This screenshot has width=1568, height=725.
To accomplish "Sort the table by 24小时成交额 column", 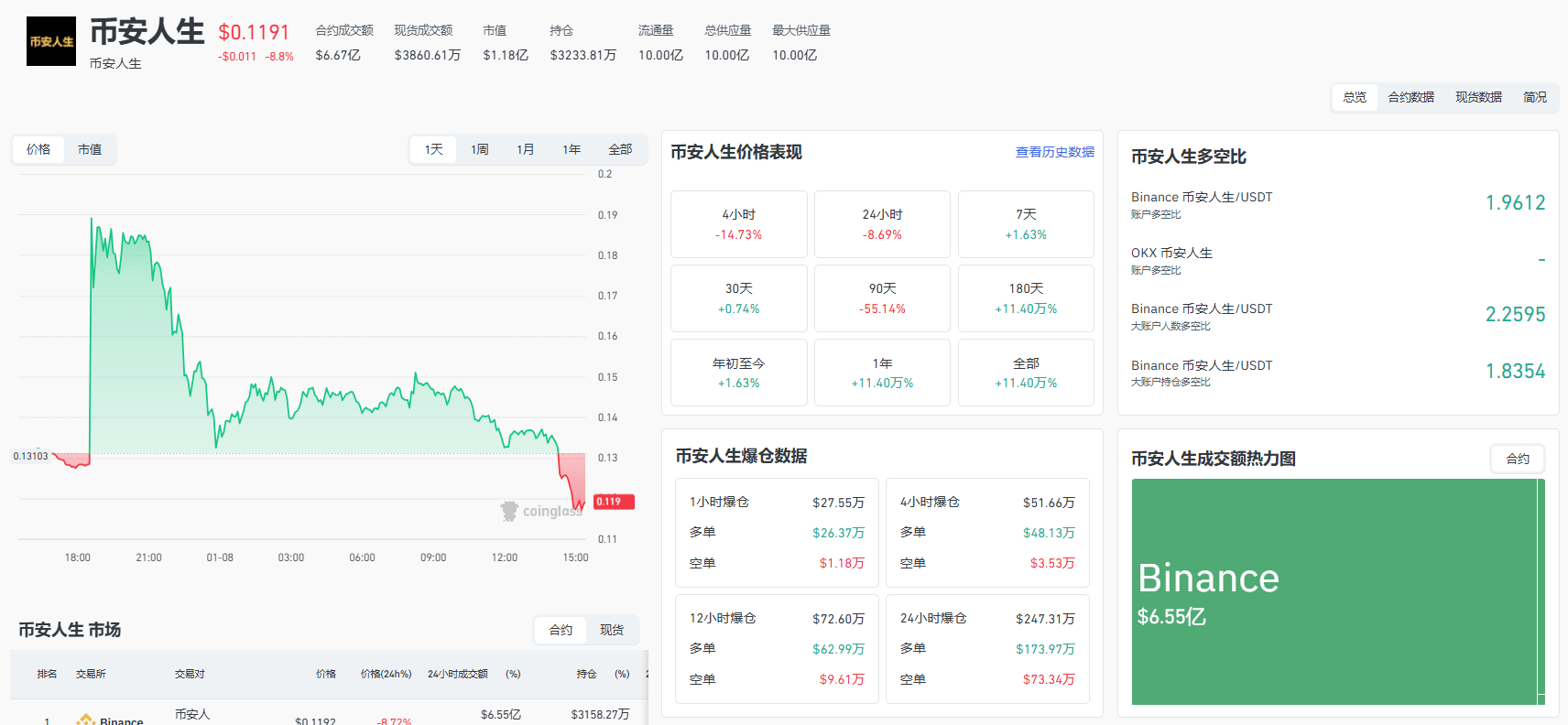I will click(458, 674).
